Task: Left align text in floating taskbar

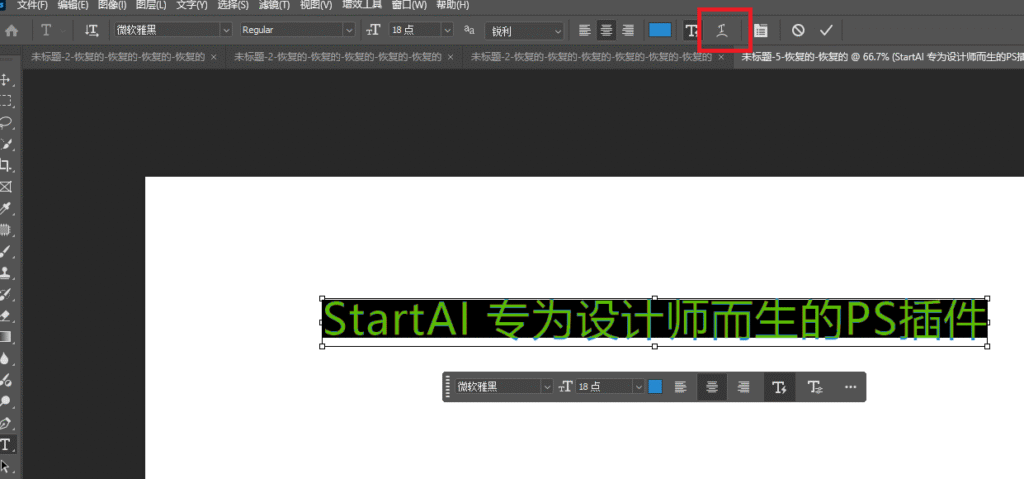Action: [680, 387]
